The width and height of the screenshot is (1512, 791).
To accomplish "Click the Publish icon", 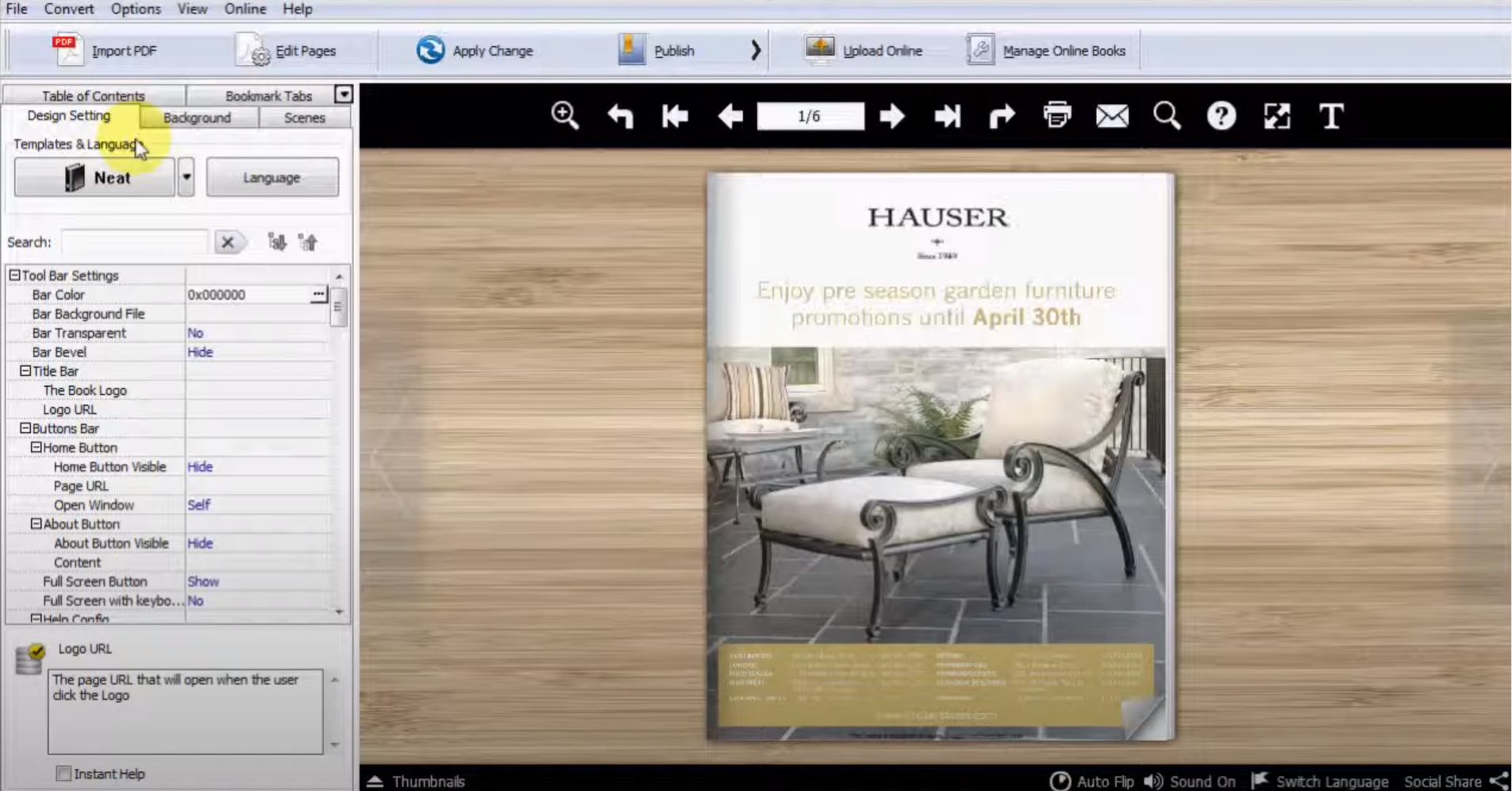I will pos(632,50).
